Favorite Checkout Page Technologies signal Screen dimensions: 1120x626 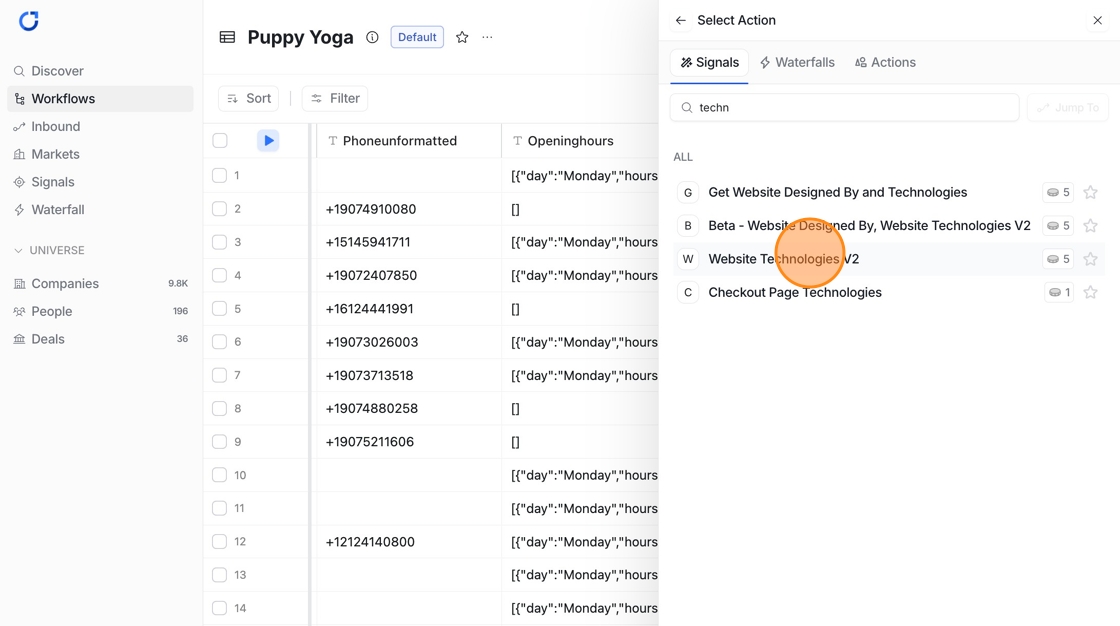click(x=1090, y=292)
